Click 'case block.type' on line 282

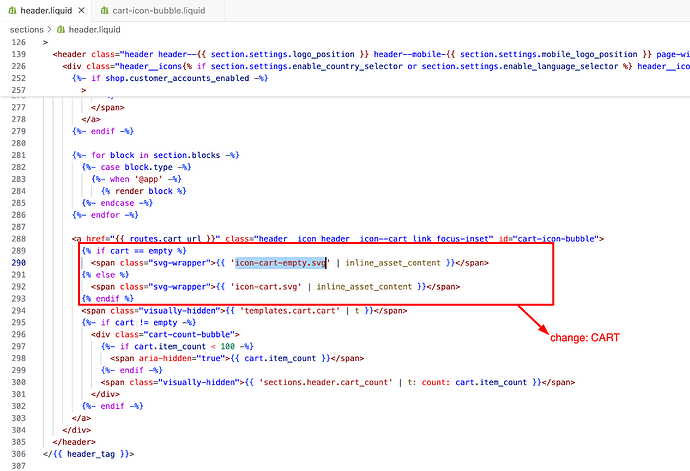(136, 167)
